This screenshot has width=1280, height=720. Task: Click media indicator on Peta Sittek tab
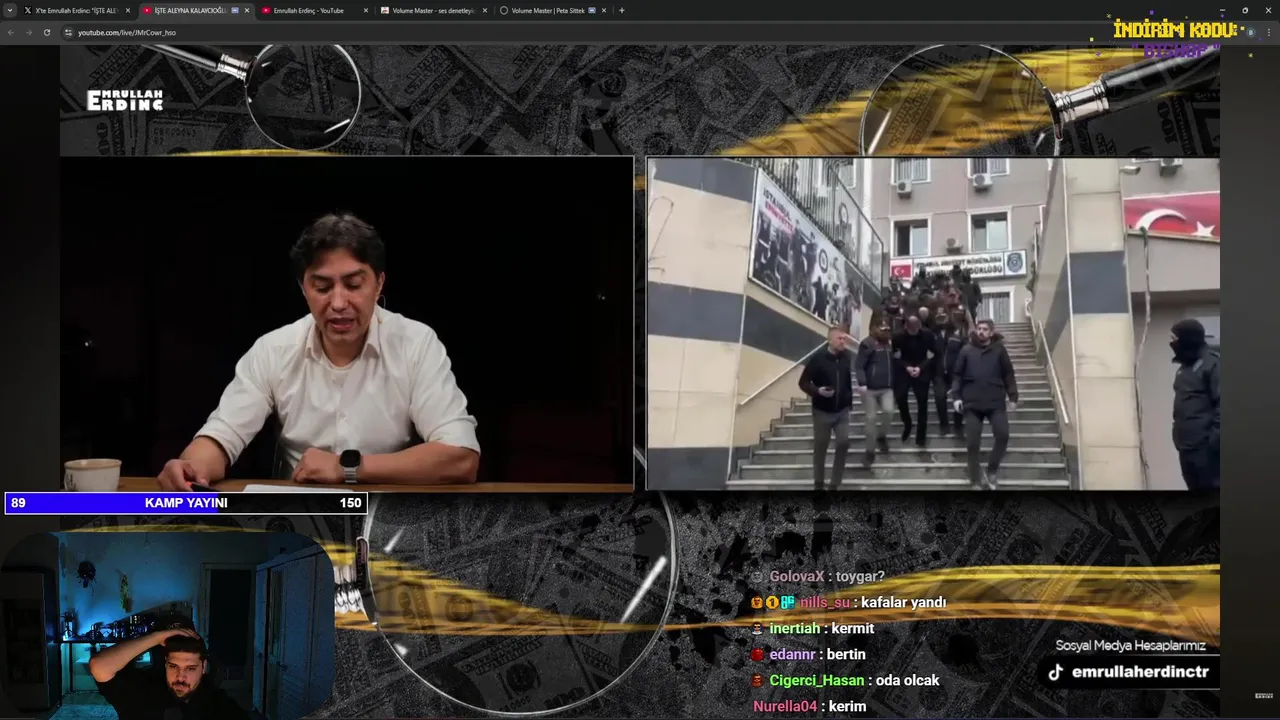[592, 10]
